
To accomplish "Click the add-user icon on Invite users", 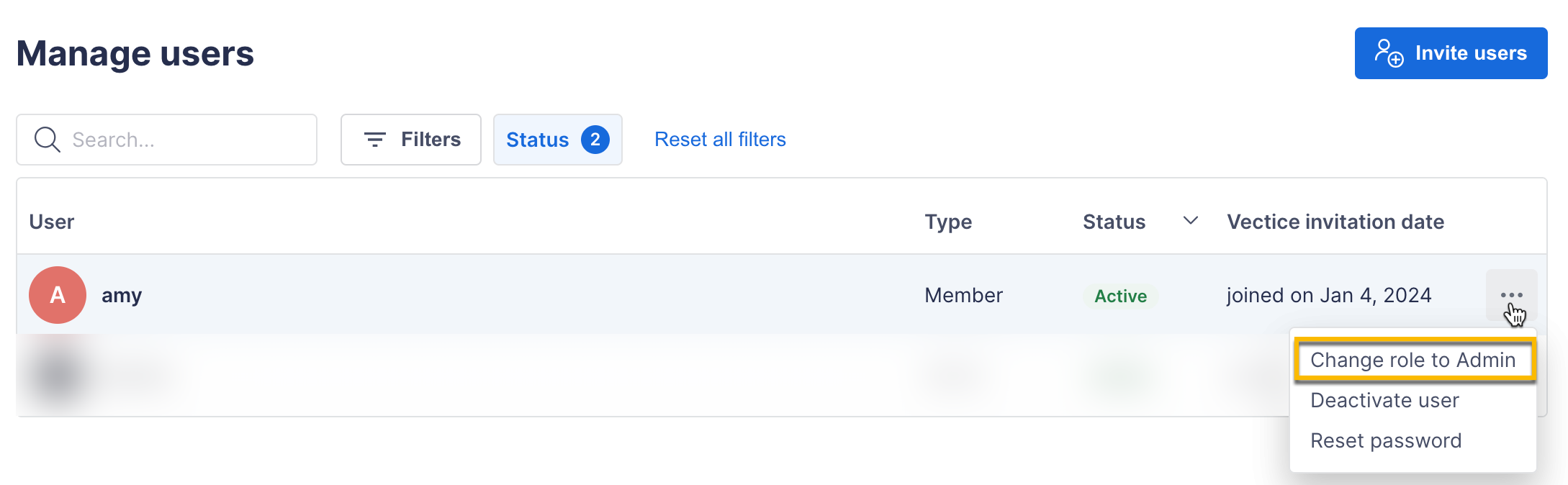I will tap(1389, 53).
